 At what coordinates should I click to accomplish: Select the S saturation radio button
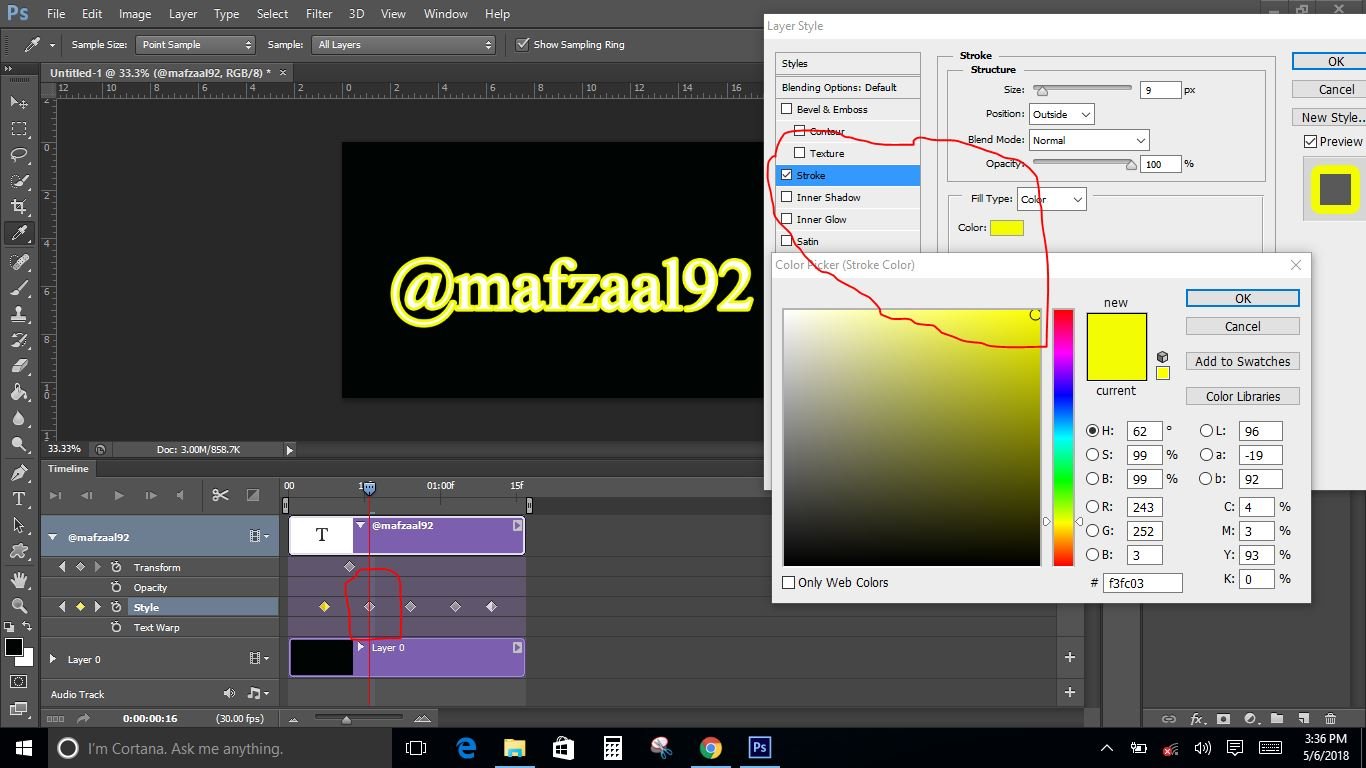1093,454
